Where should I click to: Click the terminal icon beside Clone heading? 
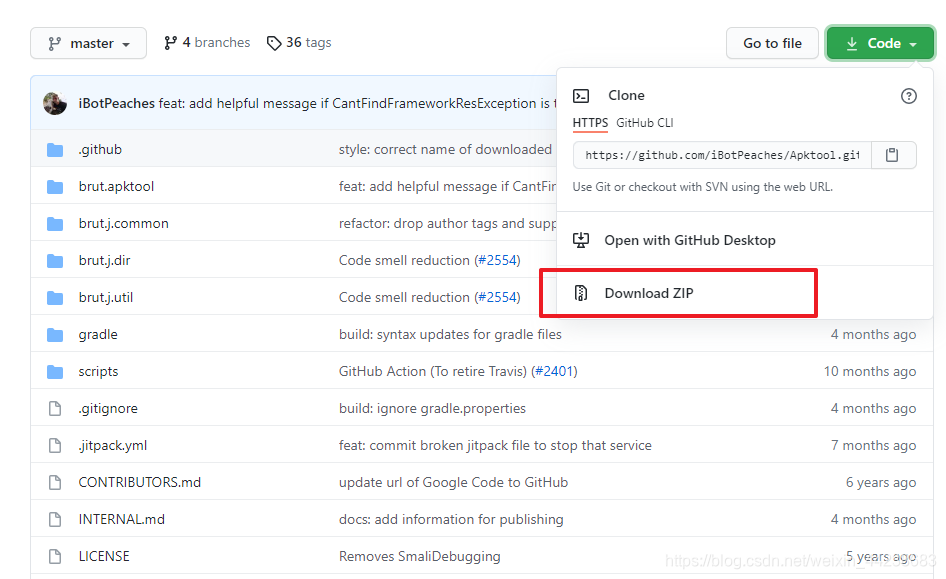[581, 96]
